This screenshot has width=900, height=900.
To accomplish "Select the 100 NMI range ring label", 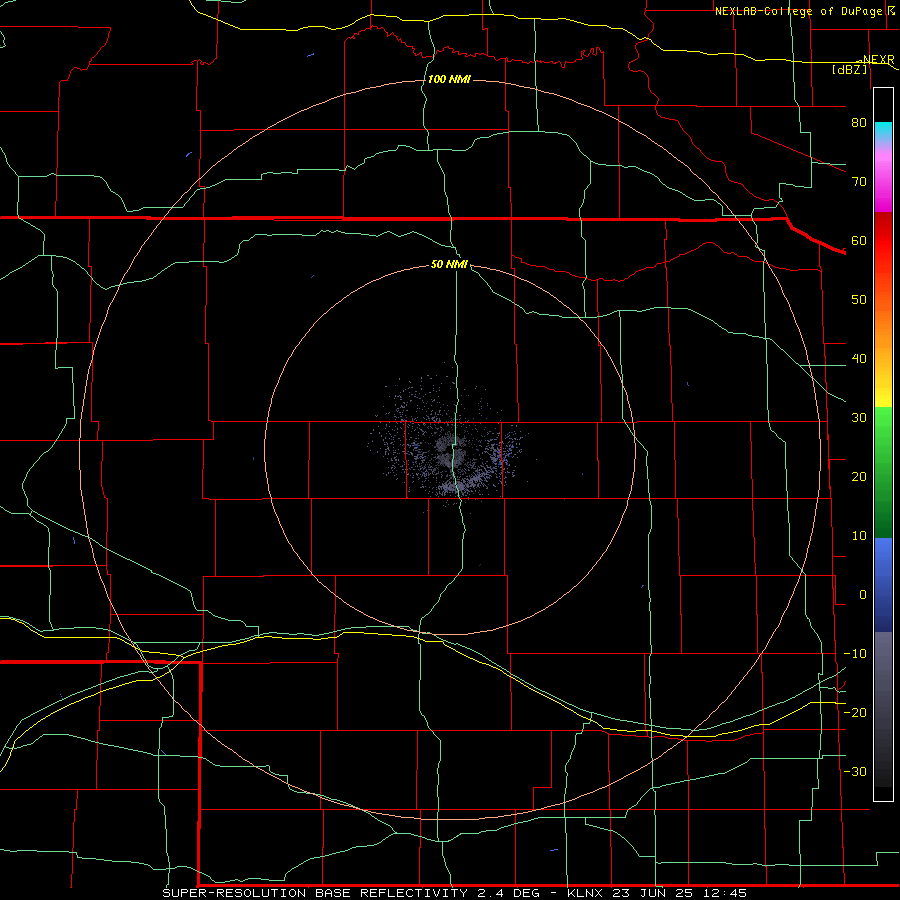I will click(449, 79).
